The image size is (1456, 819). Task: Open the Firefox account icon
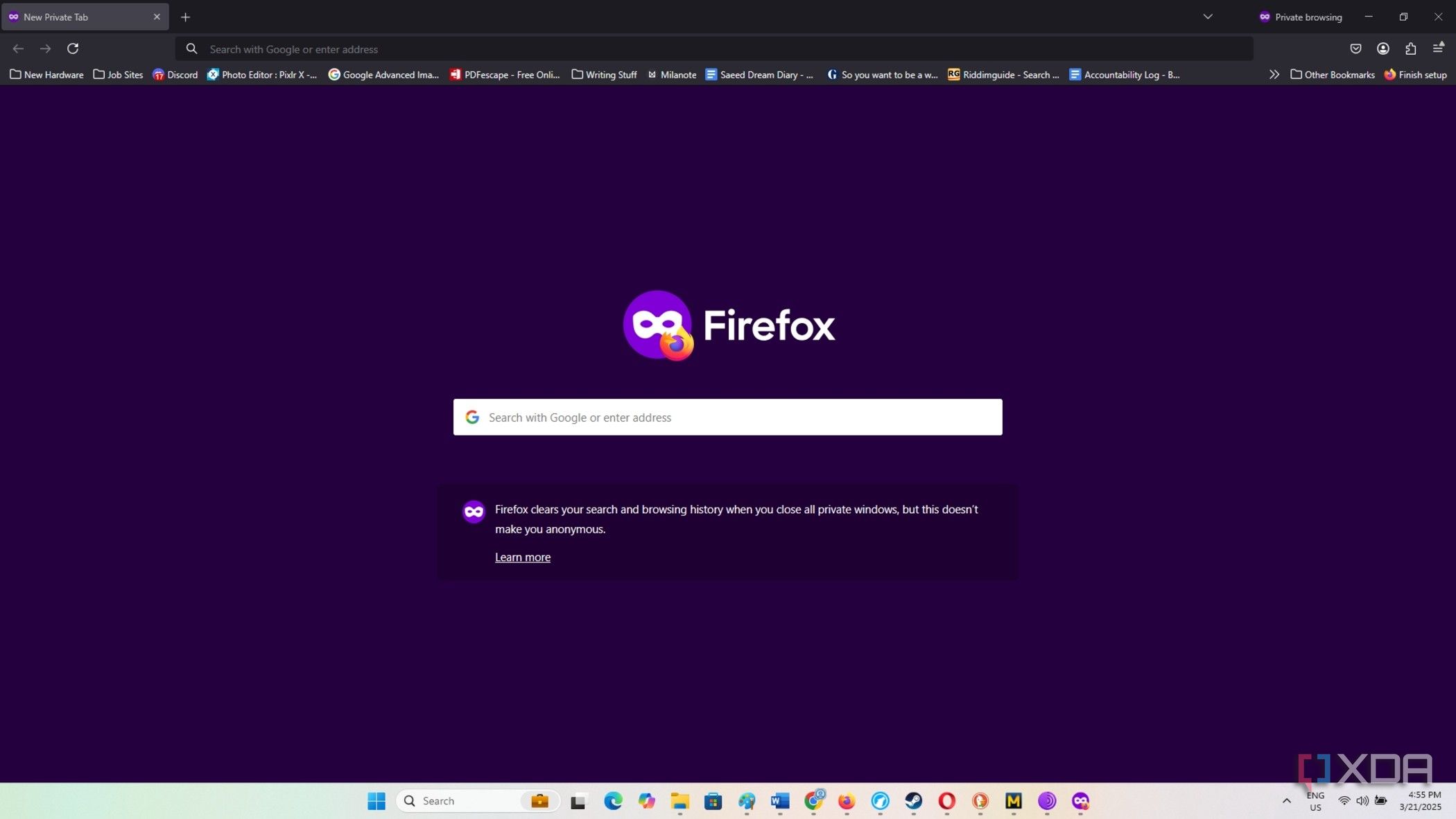(x=1383, y=49)
